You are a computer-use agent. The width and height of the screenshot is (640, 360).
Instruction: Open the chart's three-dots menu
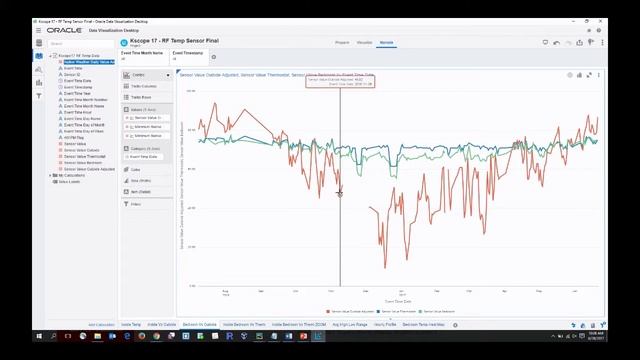[x=599, y=75]
